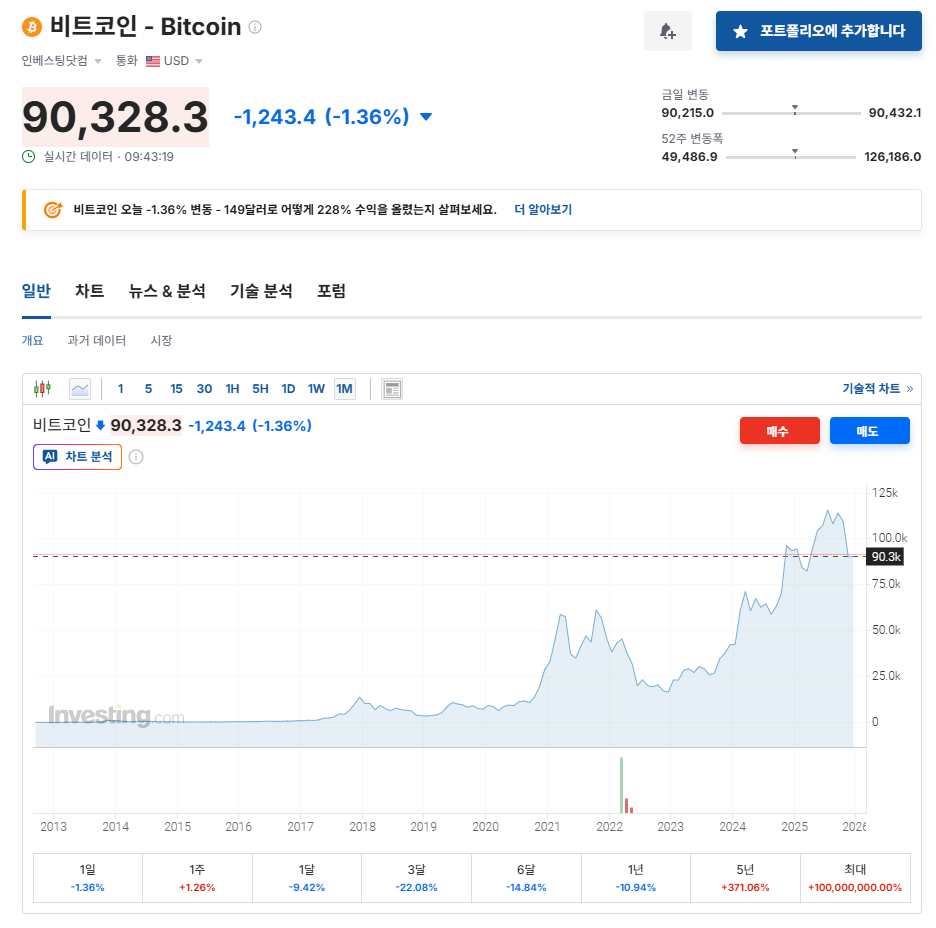Click the clock icon beside 실시간 데이터

[29, 156]
